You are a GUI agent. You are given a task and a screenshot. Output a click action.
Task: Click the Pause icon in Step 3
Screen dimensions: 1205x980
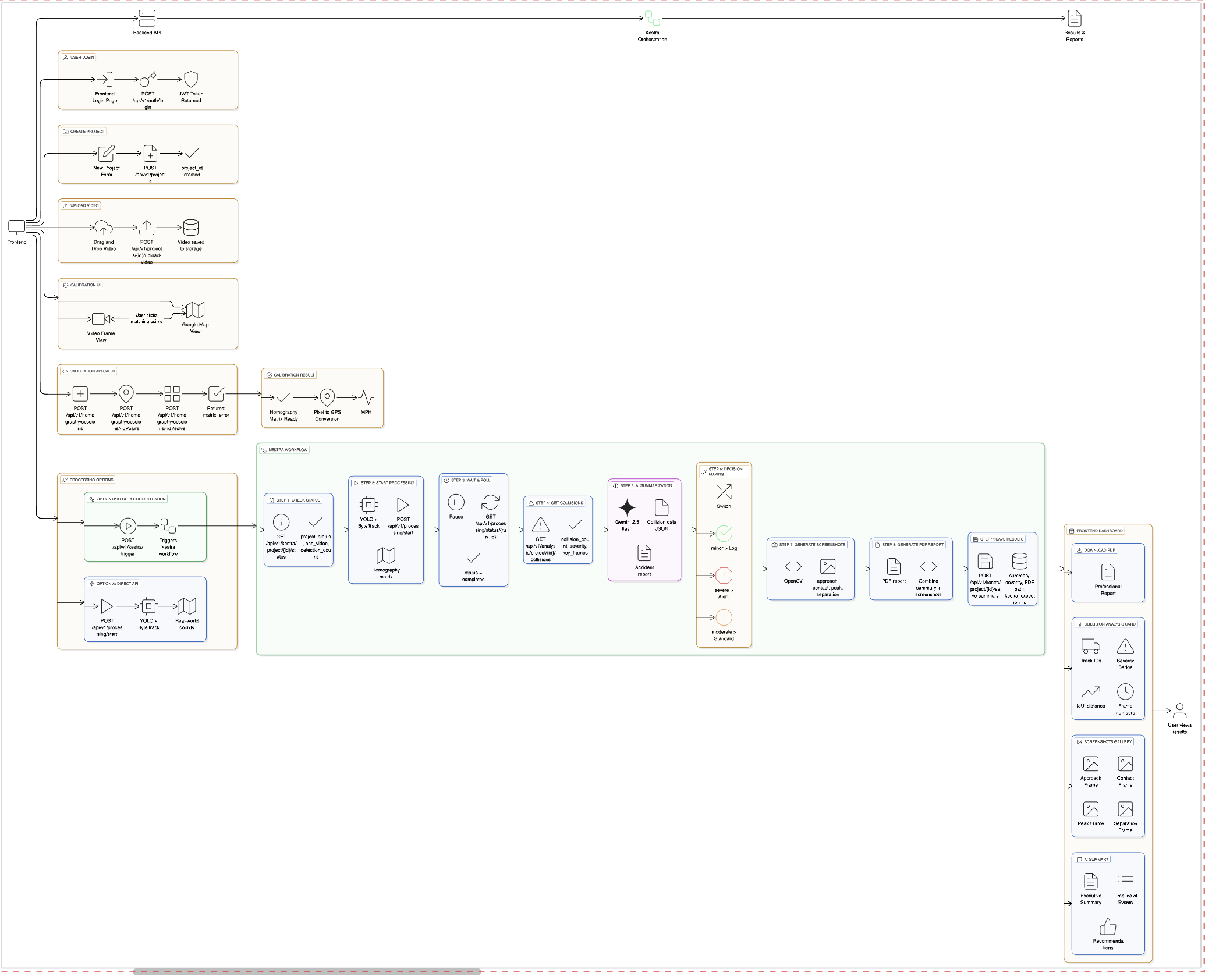tap(456, 502)
